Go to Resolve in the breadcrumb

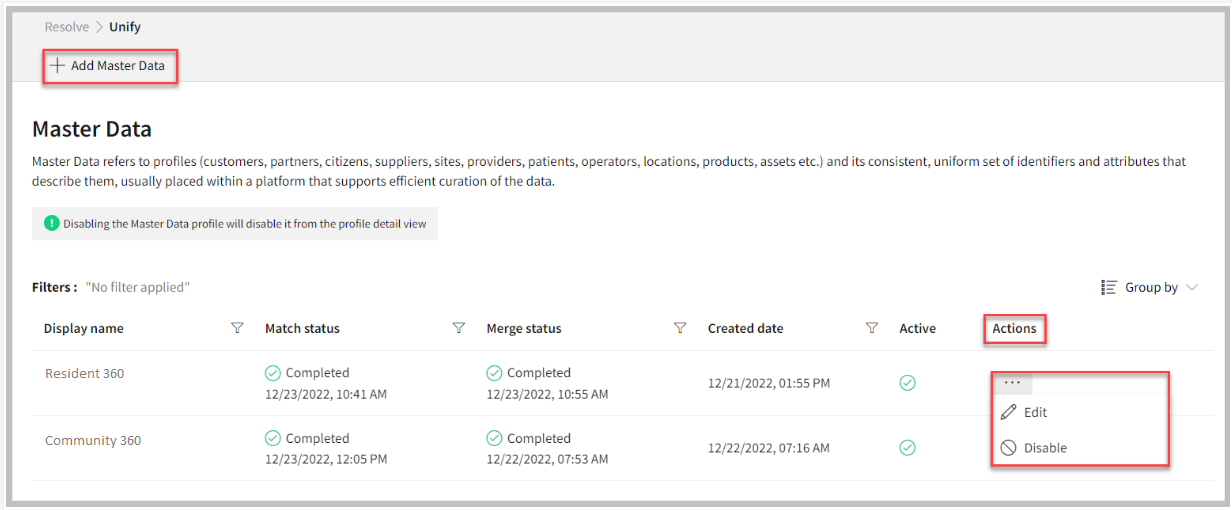(67, 27)
